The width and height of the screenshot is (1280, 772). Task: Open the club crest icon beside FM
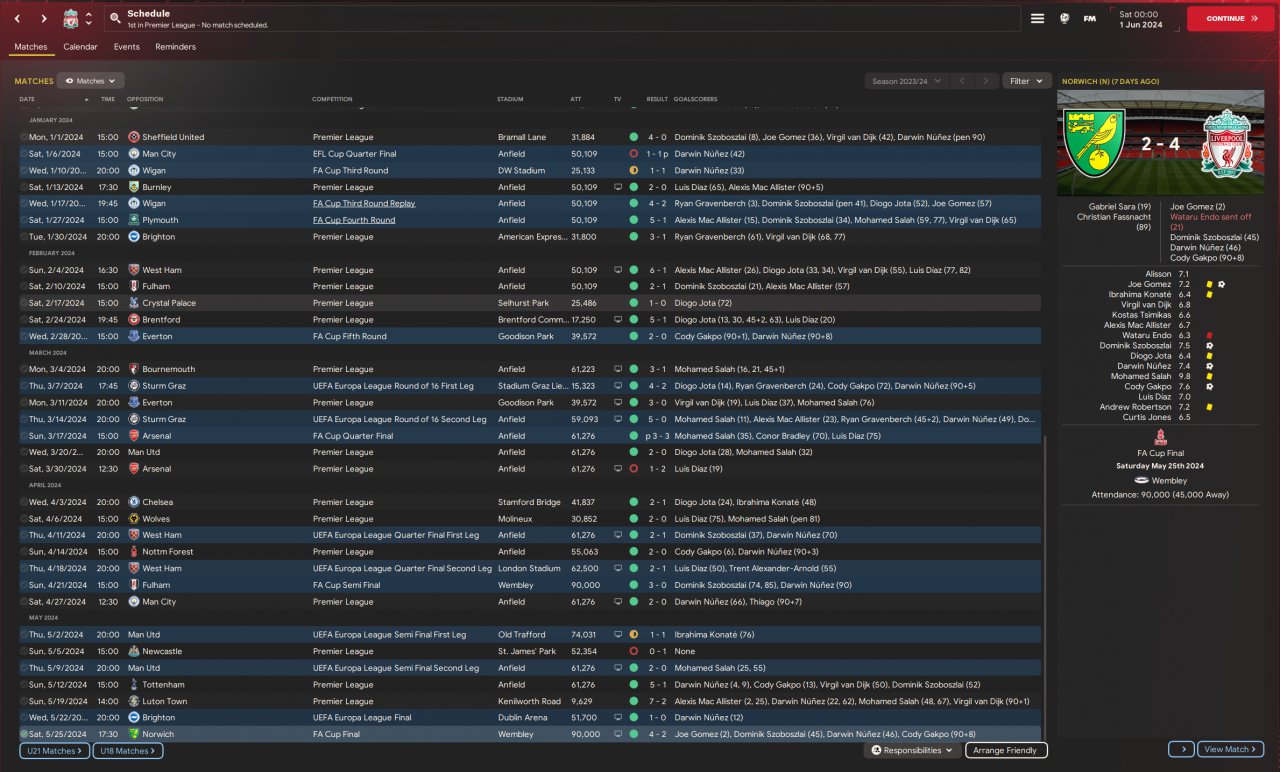[1065, 18]
